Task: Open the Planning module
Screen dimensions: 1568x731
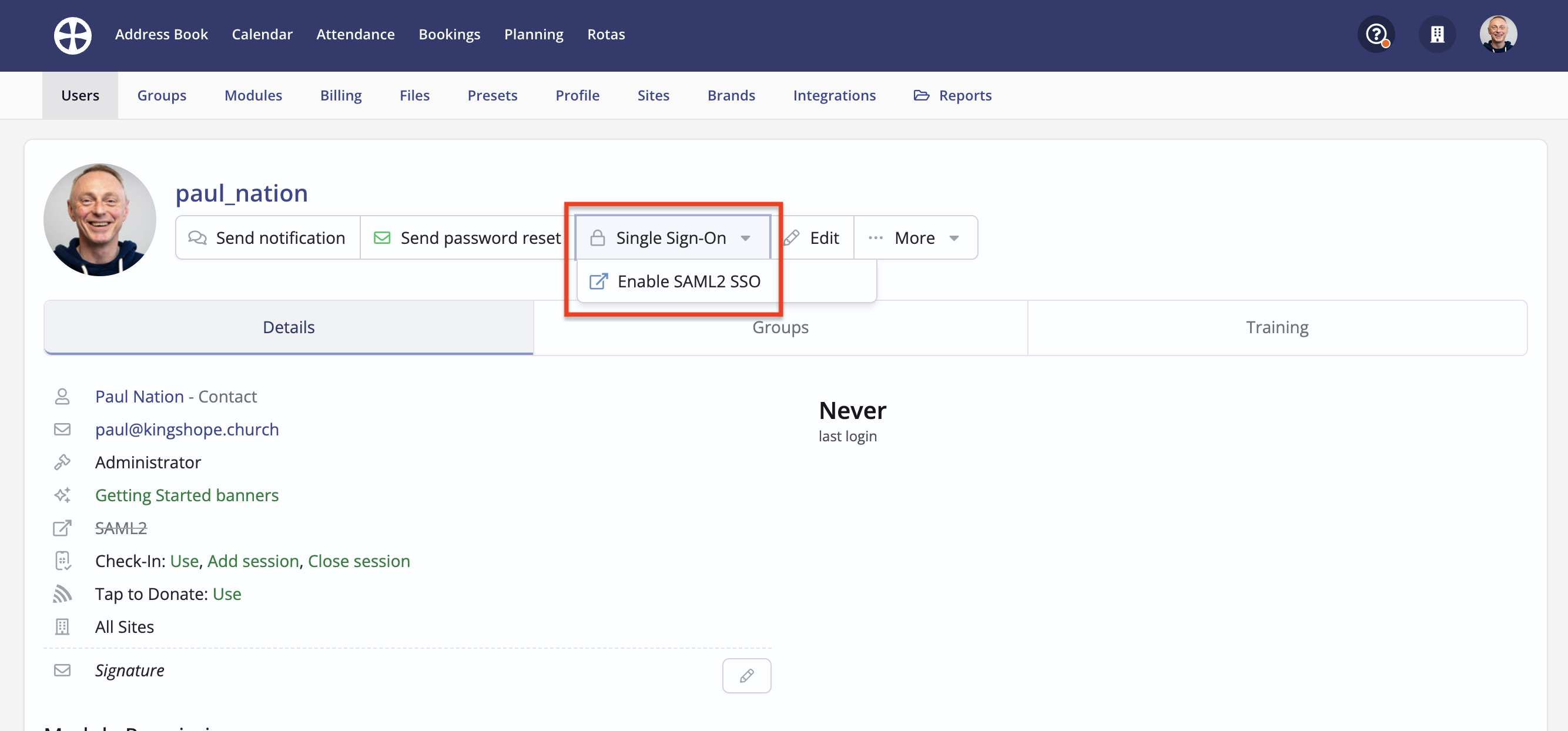Action: (x=534, y=34)
